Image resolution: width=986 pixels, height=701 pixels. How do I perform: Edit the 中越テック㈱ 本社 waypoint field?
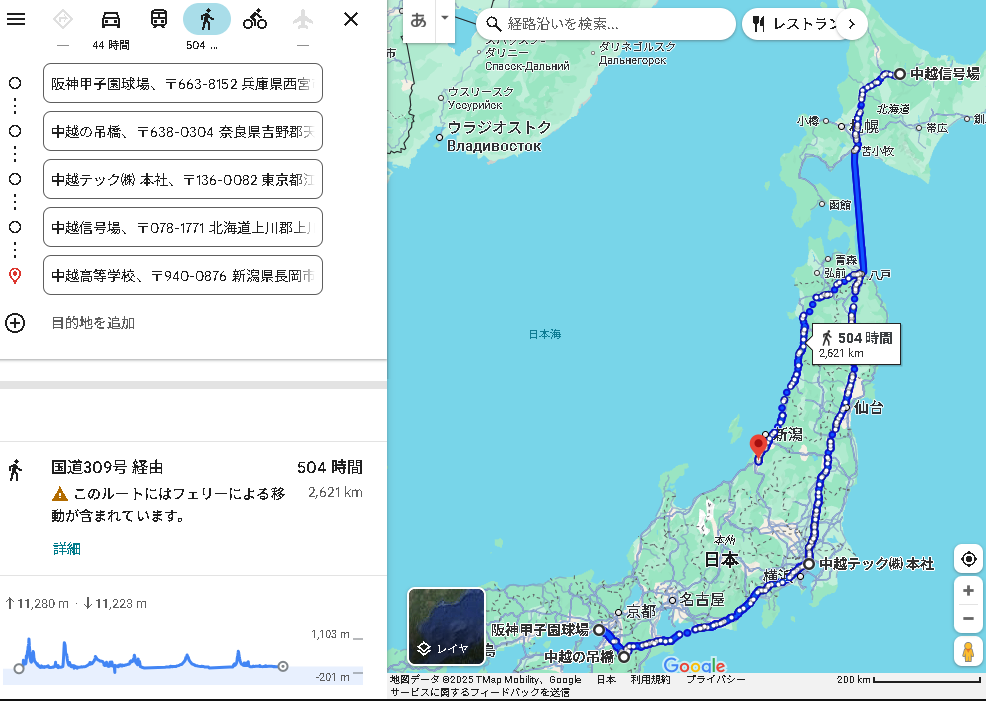coord(183,179)
